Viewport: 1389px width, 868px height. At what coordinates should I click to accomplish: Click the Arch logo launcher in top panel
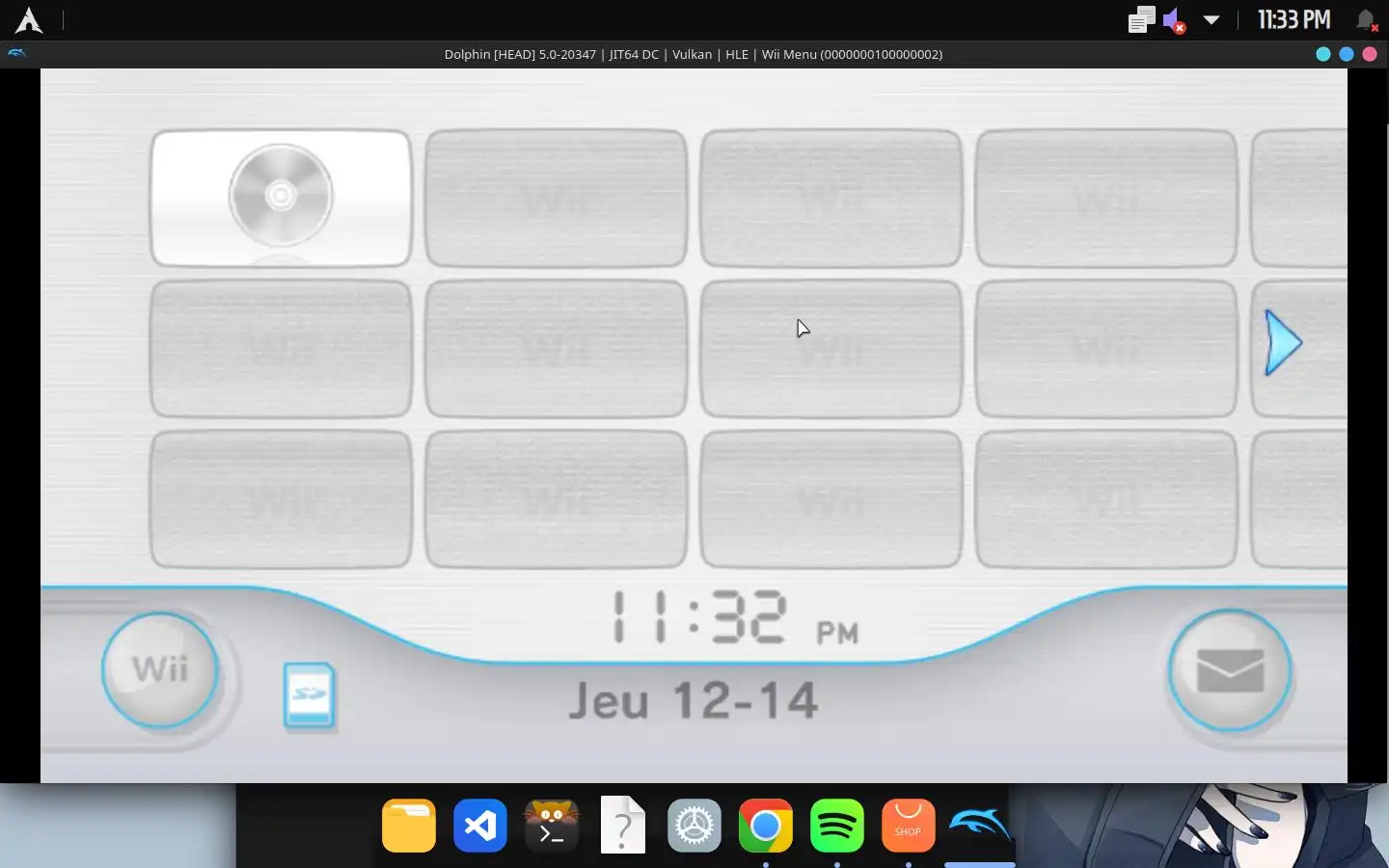point(29,20)
